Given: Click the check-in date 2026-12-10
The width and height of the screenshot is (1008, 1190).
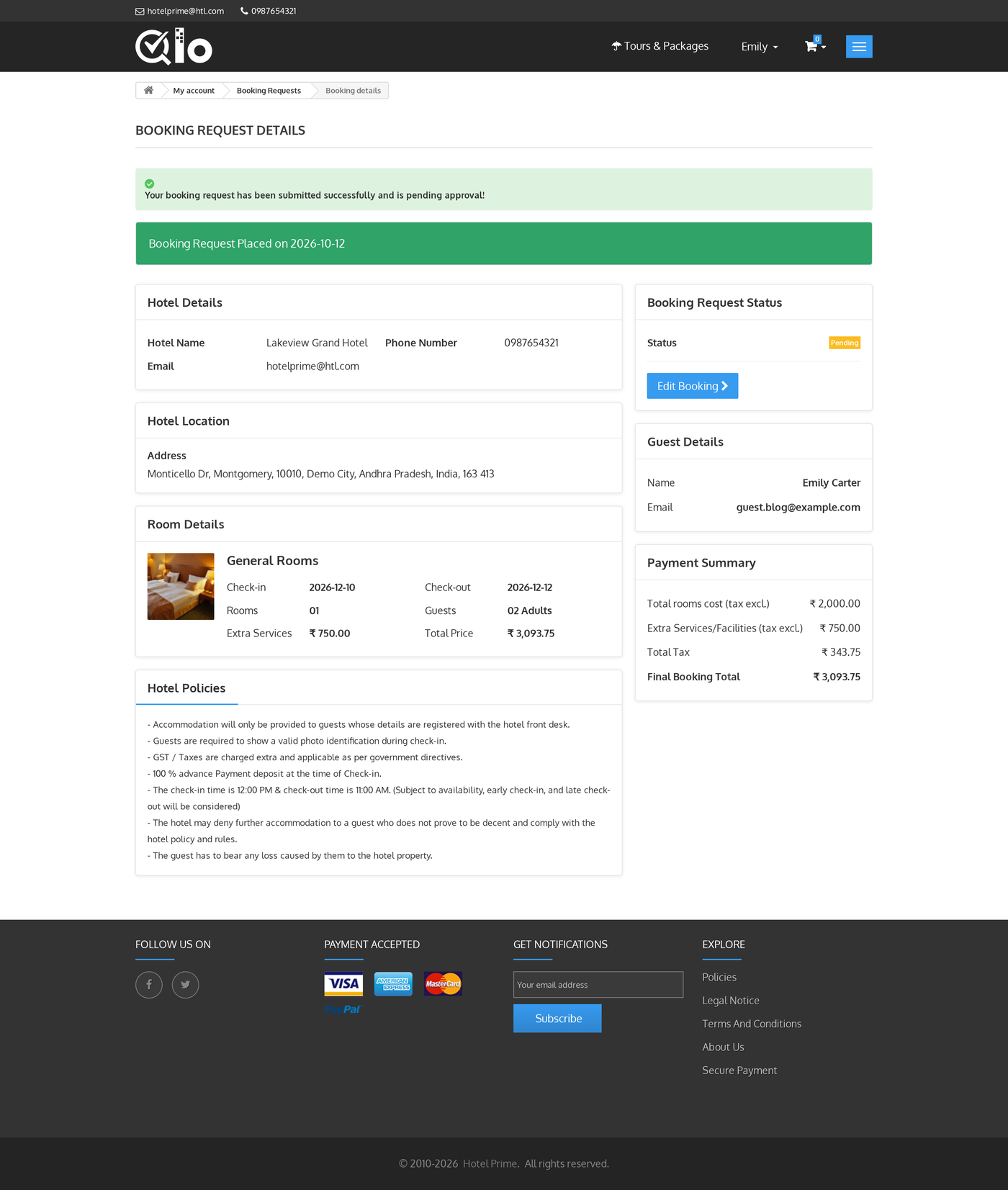Looking at the screenshot, I should [332, 587].
